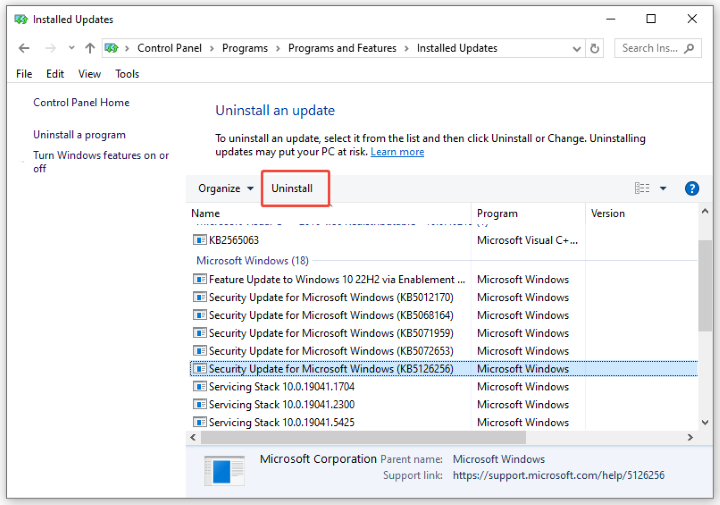Open the Edit menu
This screenshot has width=720, height=505.
pos(55,74)
